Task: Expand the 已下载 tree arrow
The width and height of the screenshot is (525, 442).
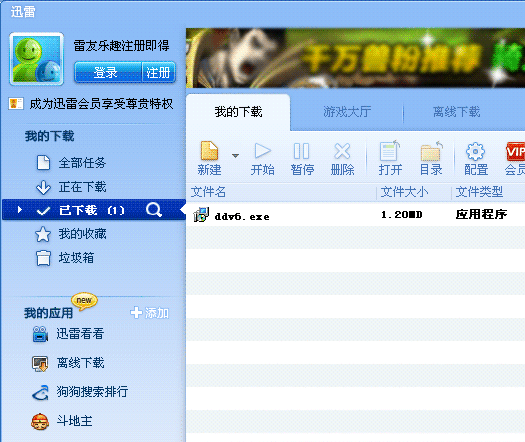Action: tap(20, 210)
